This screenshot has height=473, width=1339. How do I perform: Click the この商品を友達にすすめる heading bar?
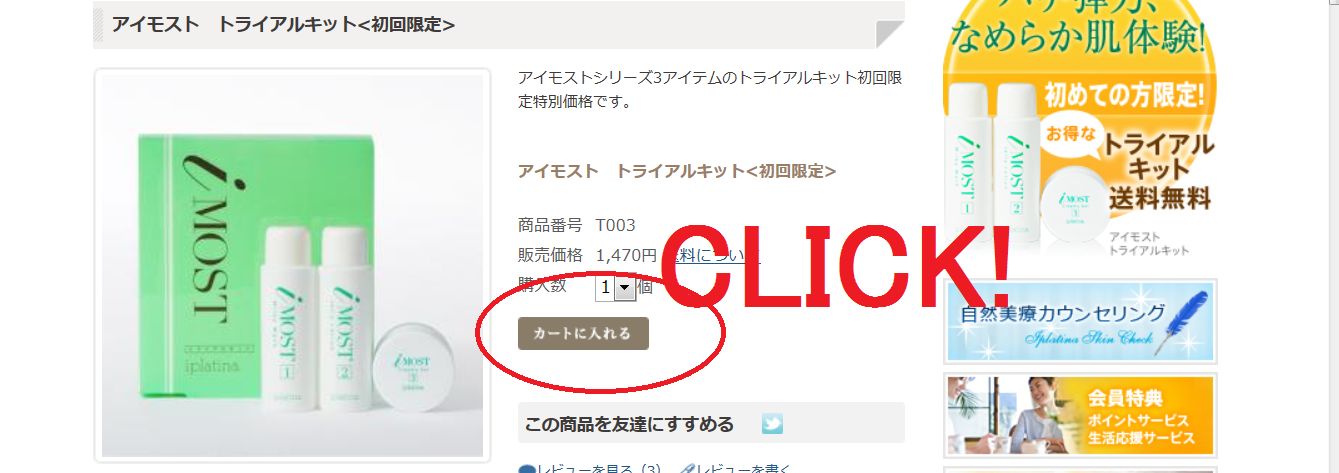[x=711, y=423]
